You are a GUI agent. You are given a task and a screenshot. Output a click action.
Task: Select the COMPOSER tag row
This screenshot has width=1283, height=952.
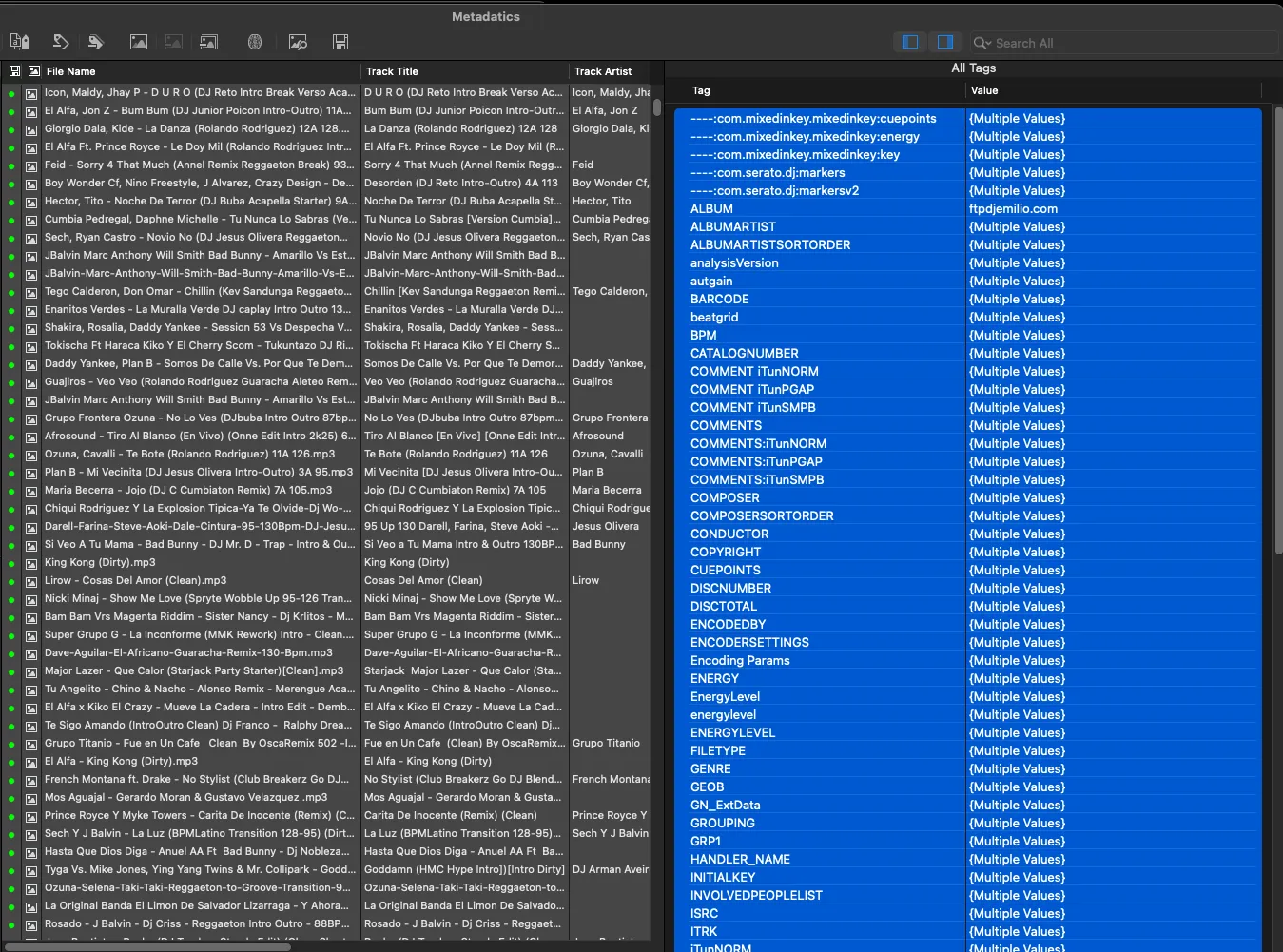(x=967, y=498)
